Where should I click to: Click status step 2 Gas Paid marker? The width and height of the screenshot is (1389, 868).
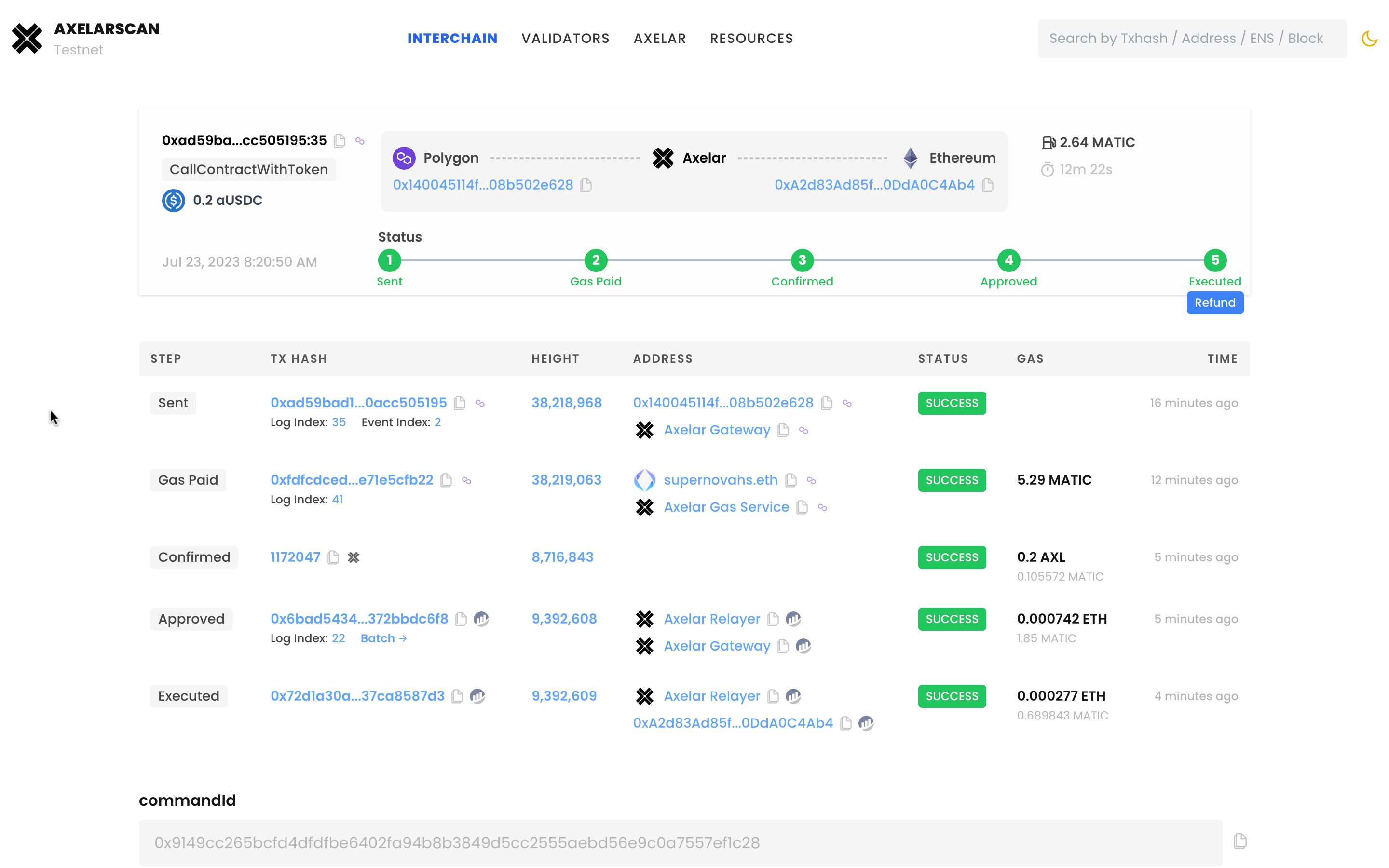(x=596, y=260)
